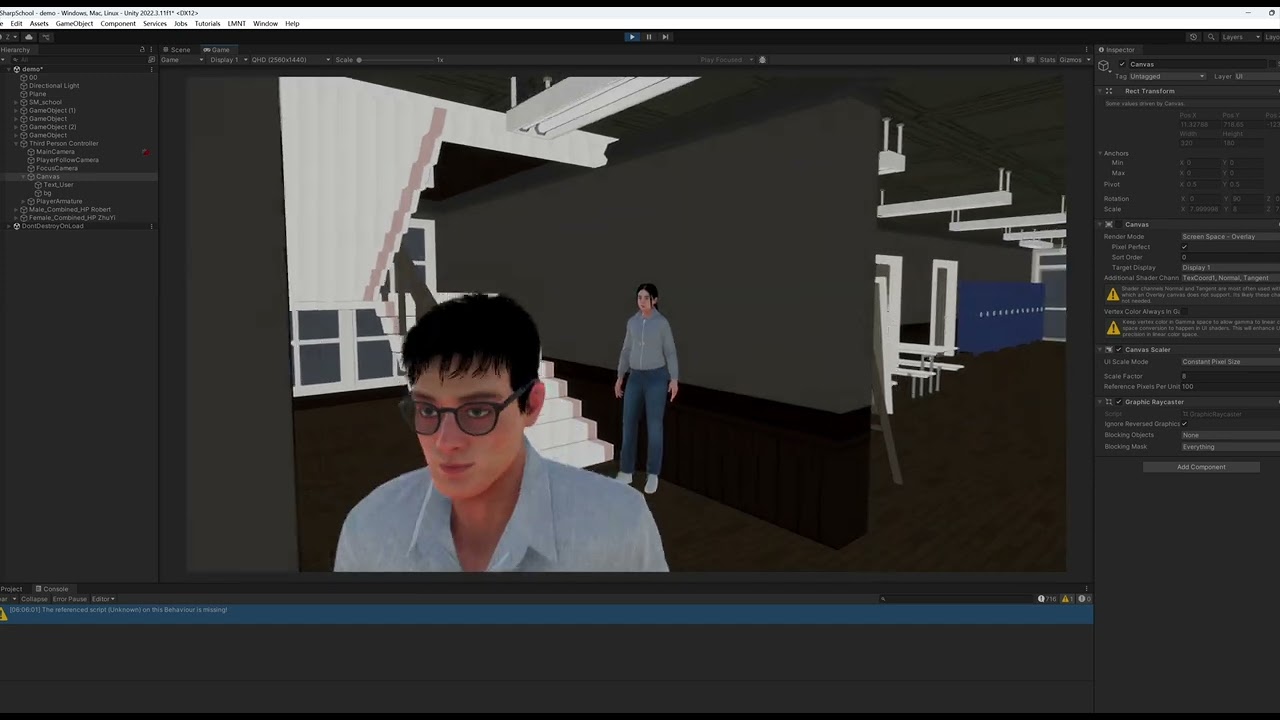The height and width of the screenshot is (720, 1280).
Task: Toggle the Graphic Raycaster component enabled checkbox
Action: click(1119, 402)
